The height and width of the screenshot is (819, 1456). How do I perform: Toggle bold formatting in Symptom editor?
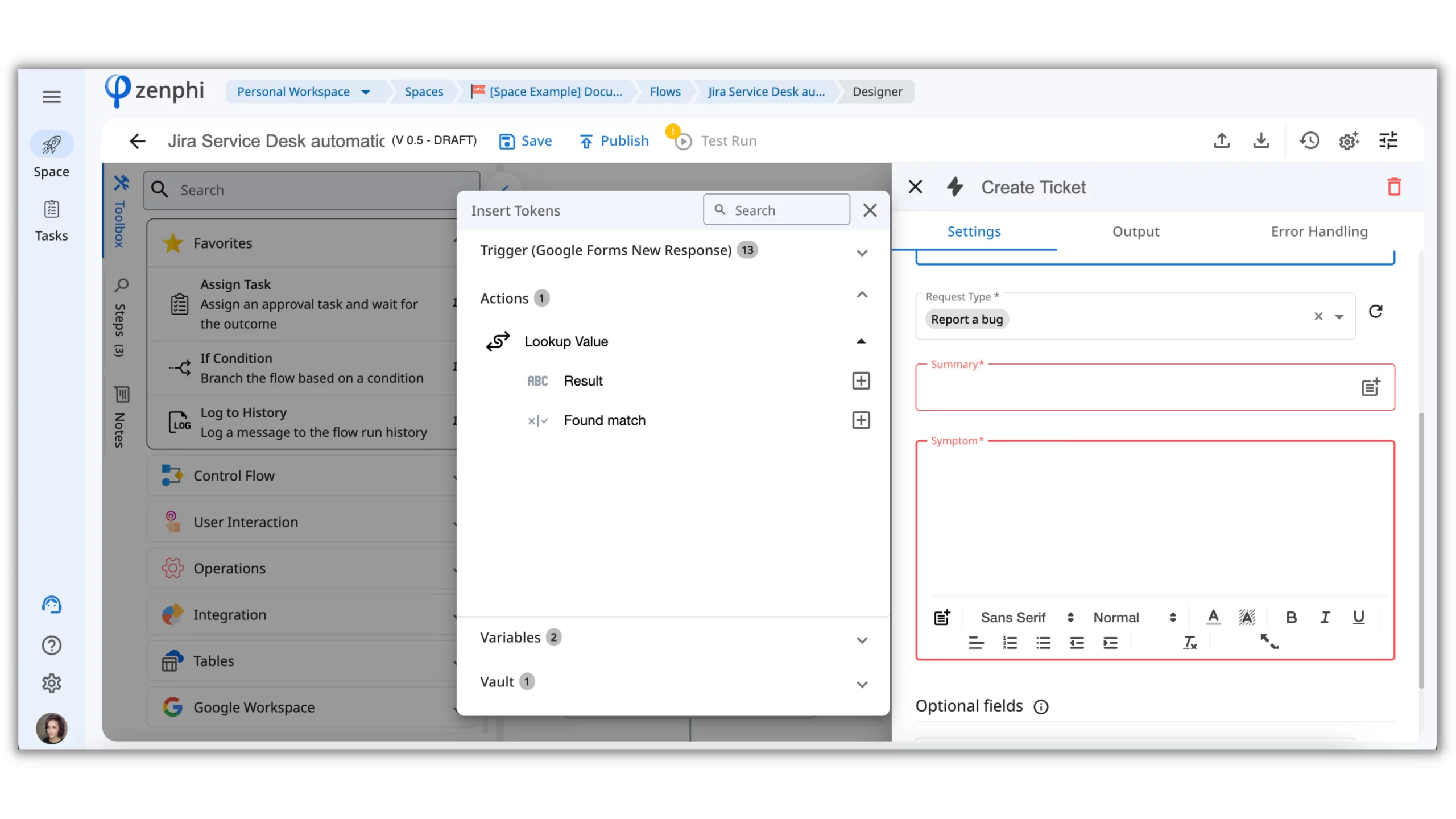[x=1291, y=617]
